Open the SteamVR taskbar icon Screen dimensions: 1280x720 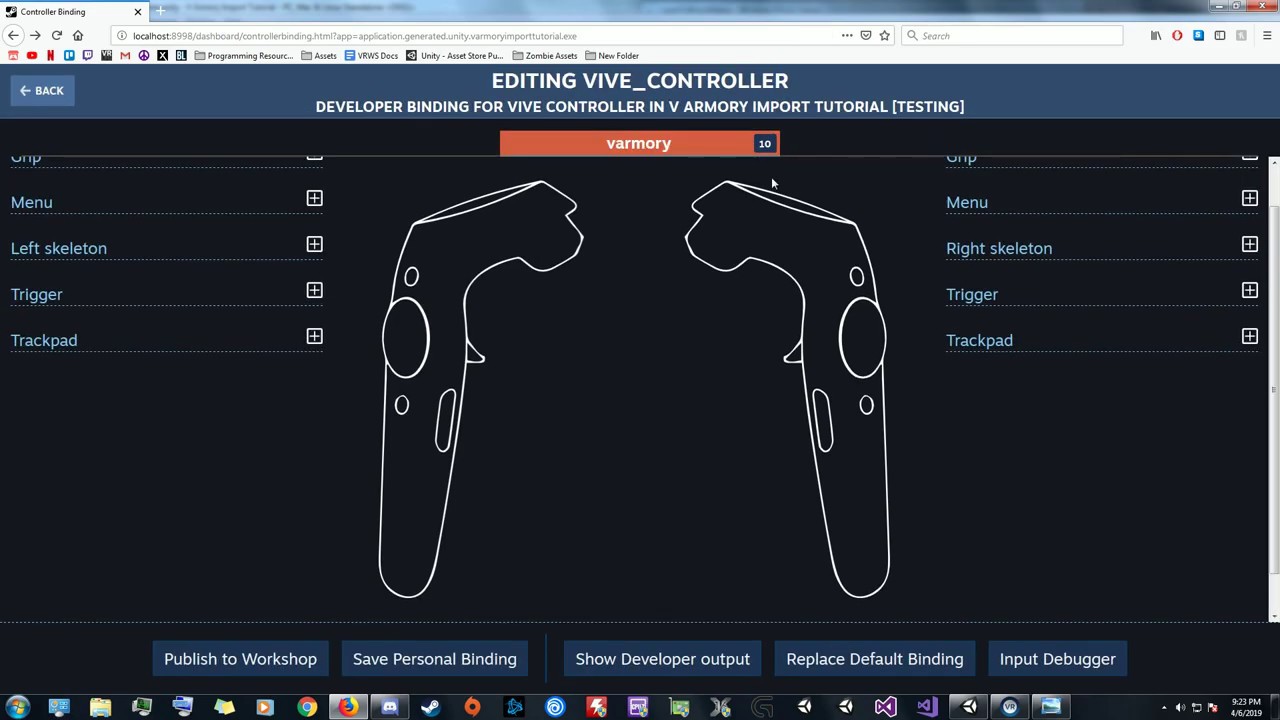coord(1010,707)
